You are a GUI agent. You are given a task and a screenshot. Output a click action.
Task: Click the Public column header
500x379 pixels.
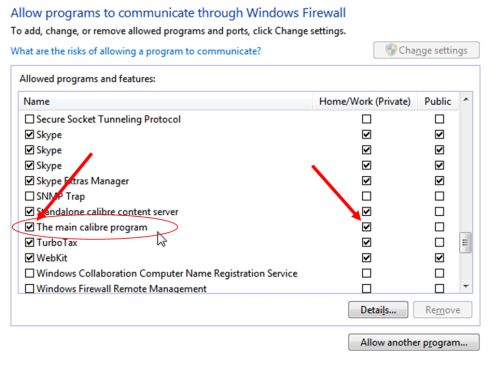coord(438,101)
